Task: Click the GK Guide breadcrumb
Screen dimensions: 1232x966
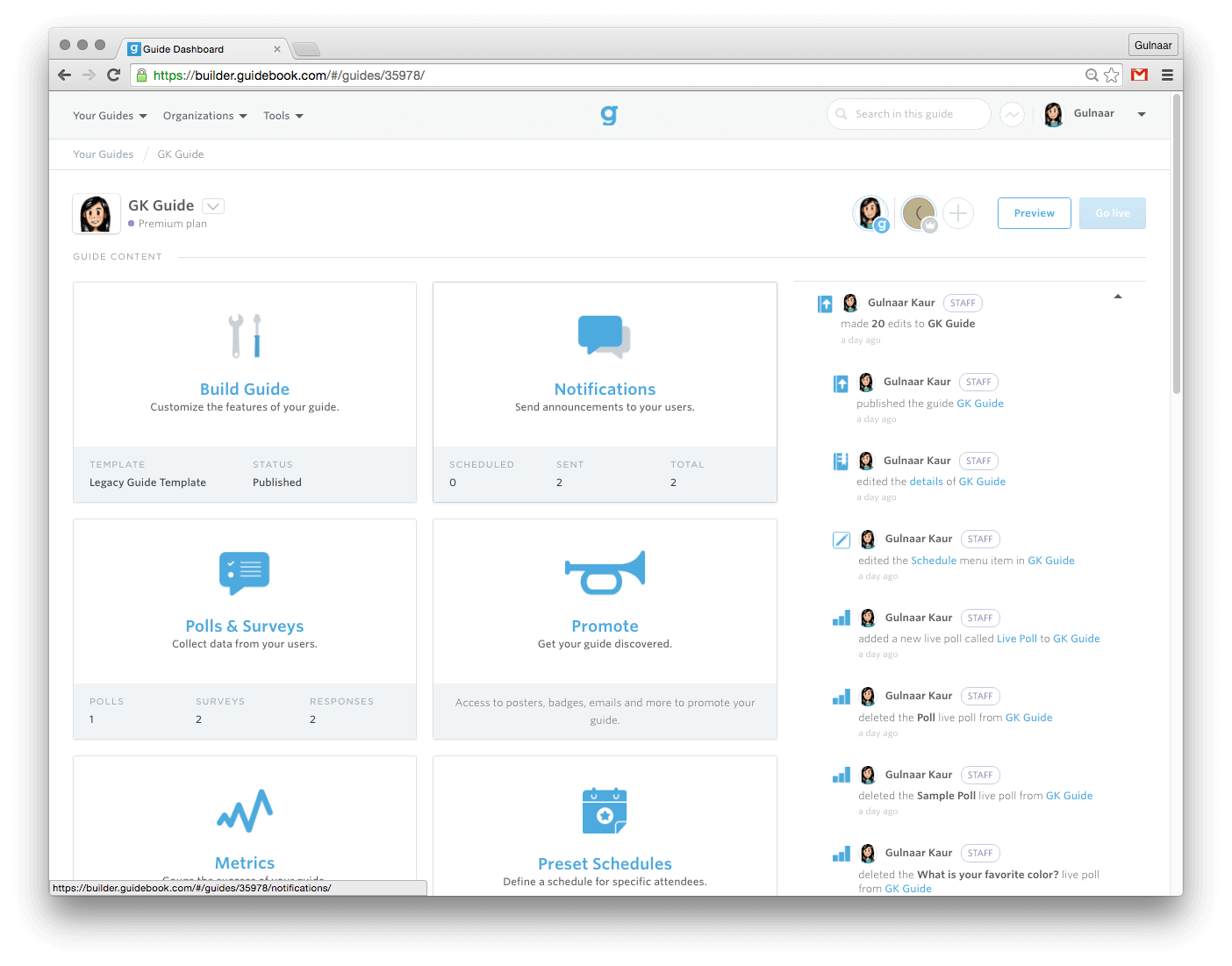Action: point(181,154)
